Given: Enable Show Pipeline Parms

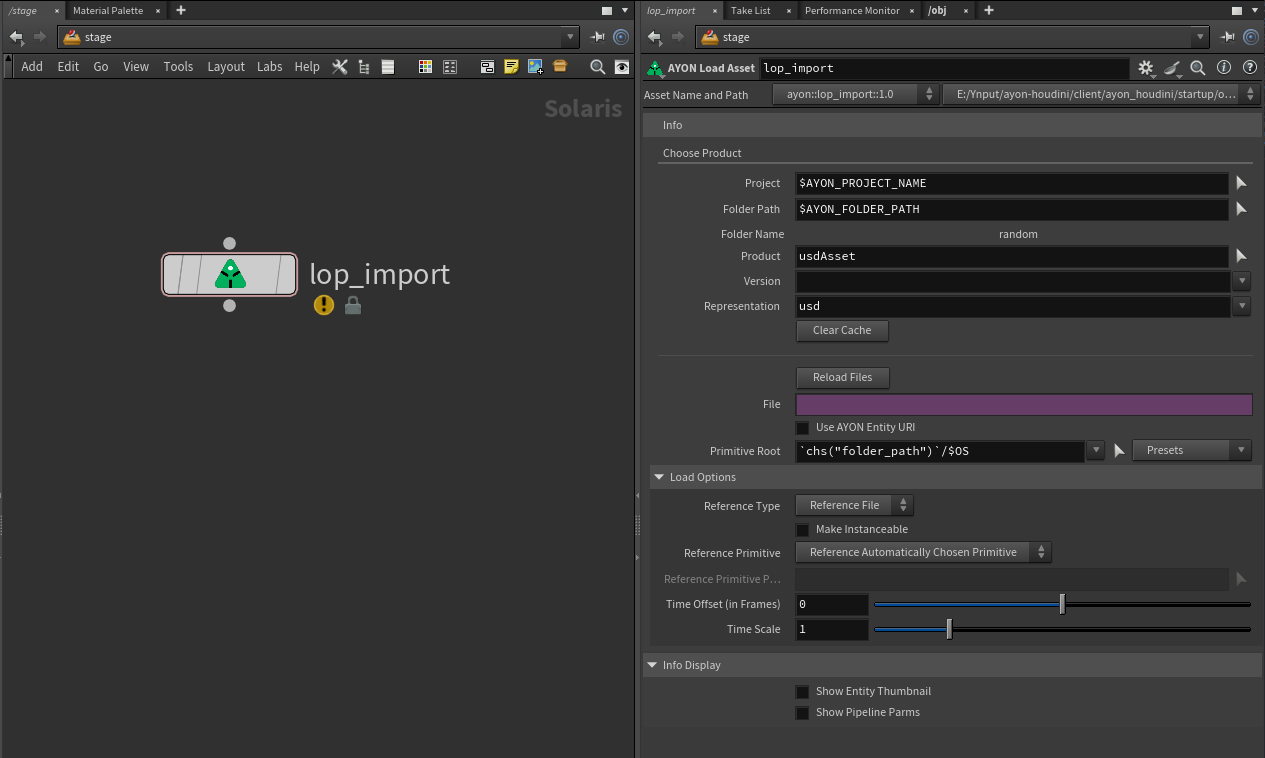Looking at the screenshot, I should point(802,713).
